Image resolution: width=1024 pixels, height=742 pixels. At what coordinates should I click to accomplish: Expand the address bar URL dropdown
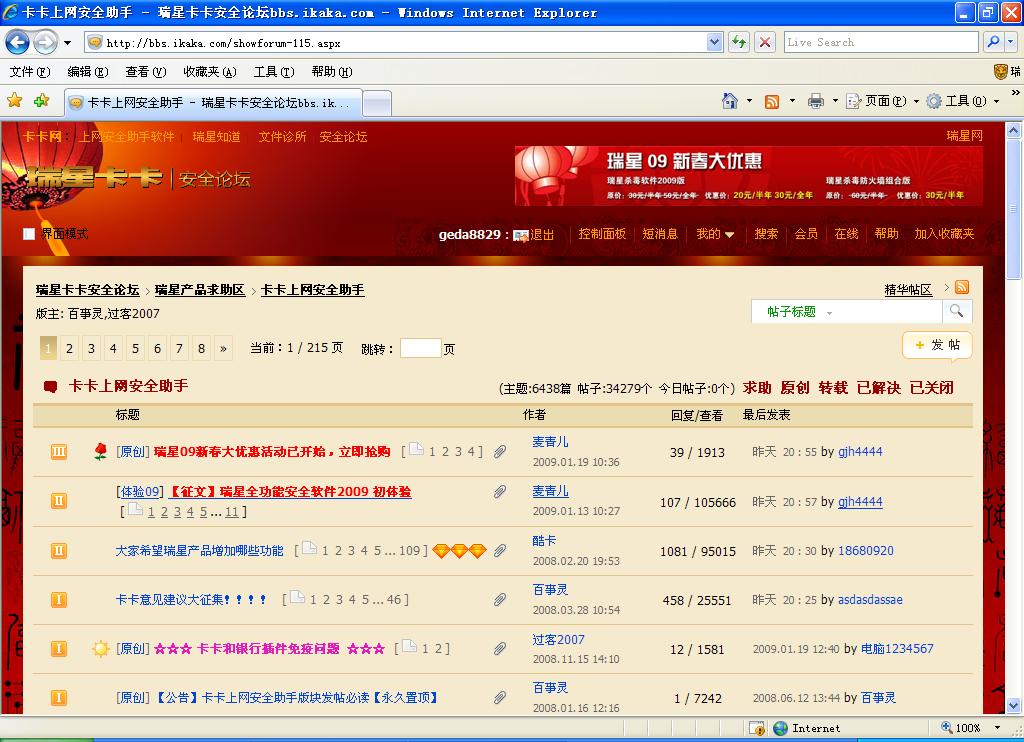714,42
